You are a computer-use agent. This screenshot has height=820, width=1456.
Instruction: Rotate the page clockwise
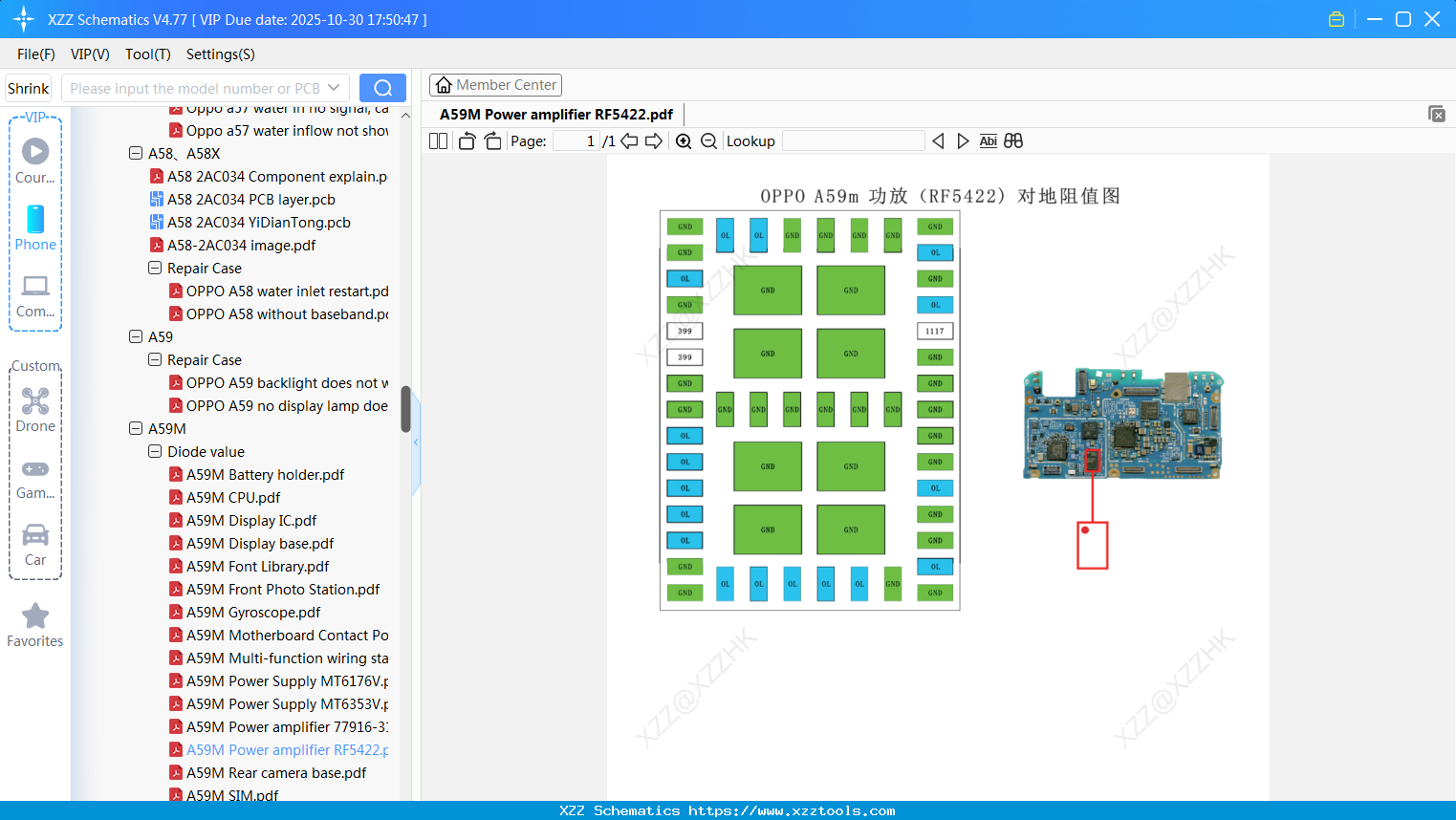(x=492, y=141)
